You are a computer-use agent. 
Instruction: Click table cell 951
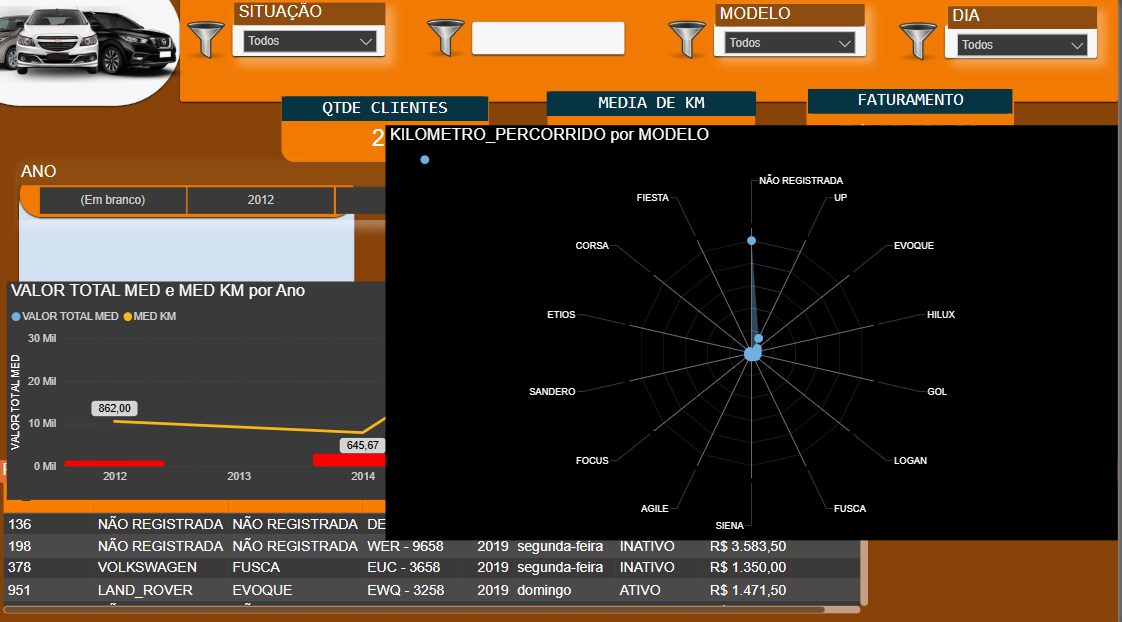click(x=19, y=590)
